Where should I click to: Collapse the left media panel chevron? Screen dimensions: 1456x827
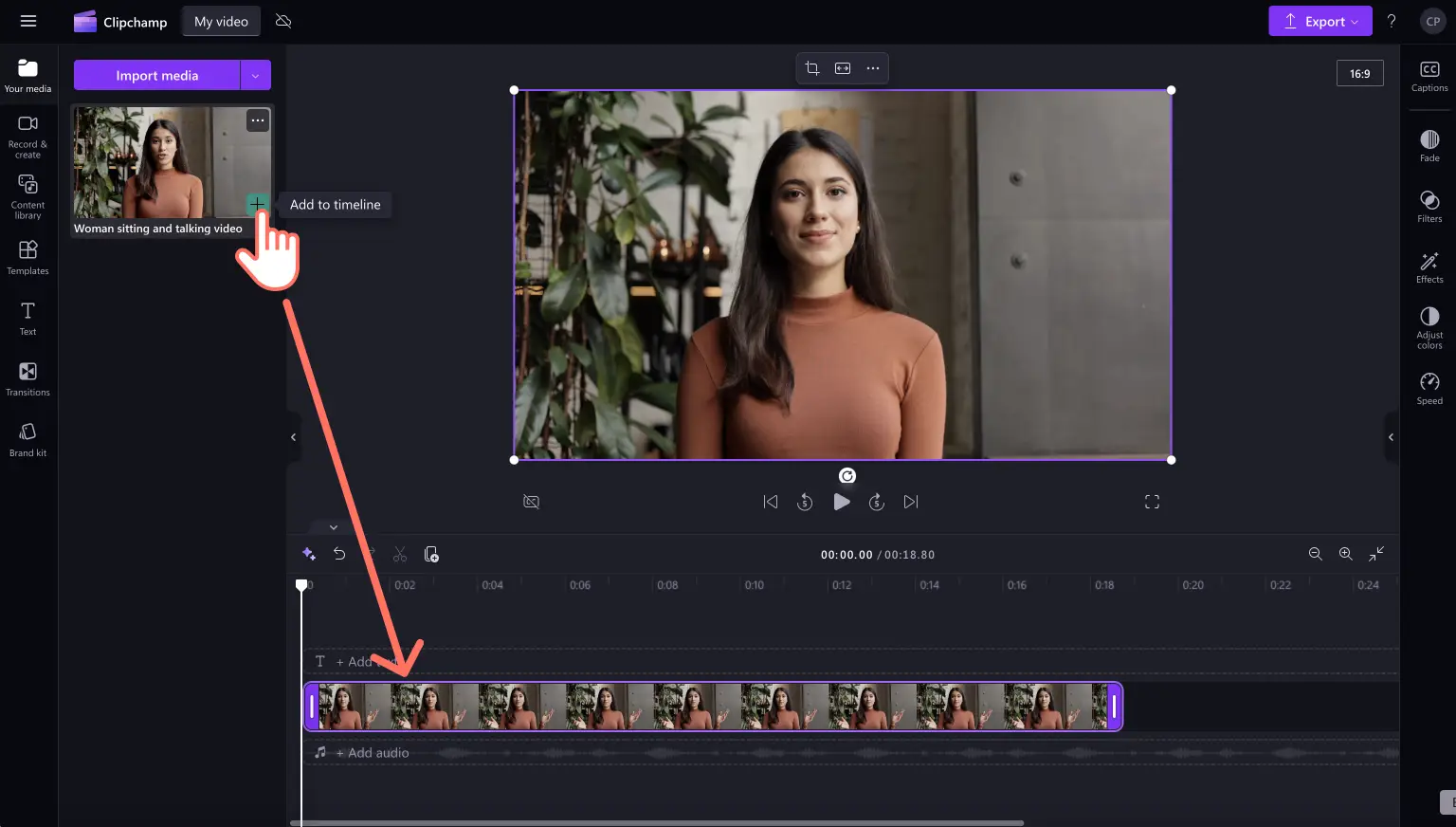point(294,437)
